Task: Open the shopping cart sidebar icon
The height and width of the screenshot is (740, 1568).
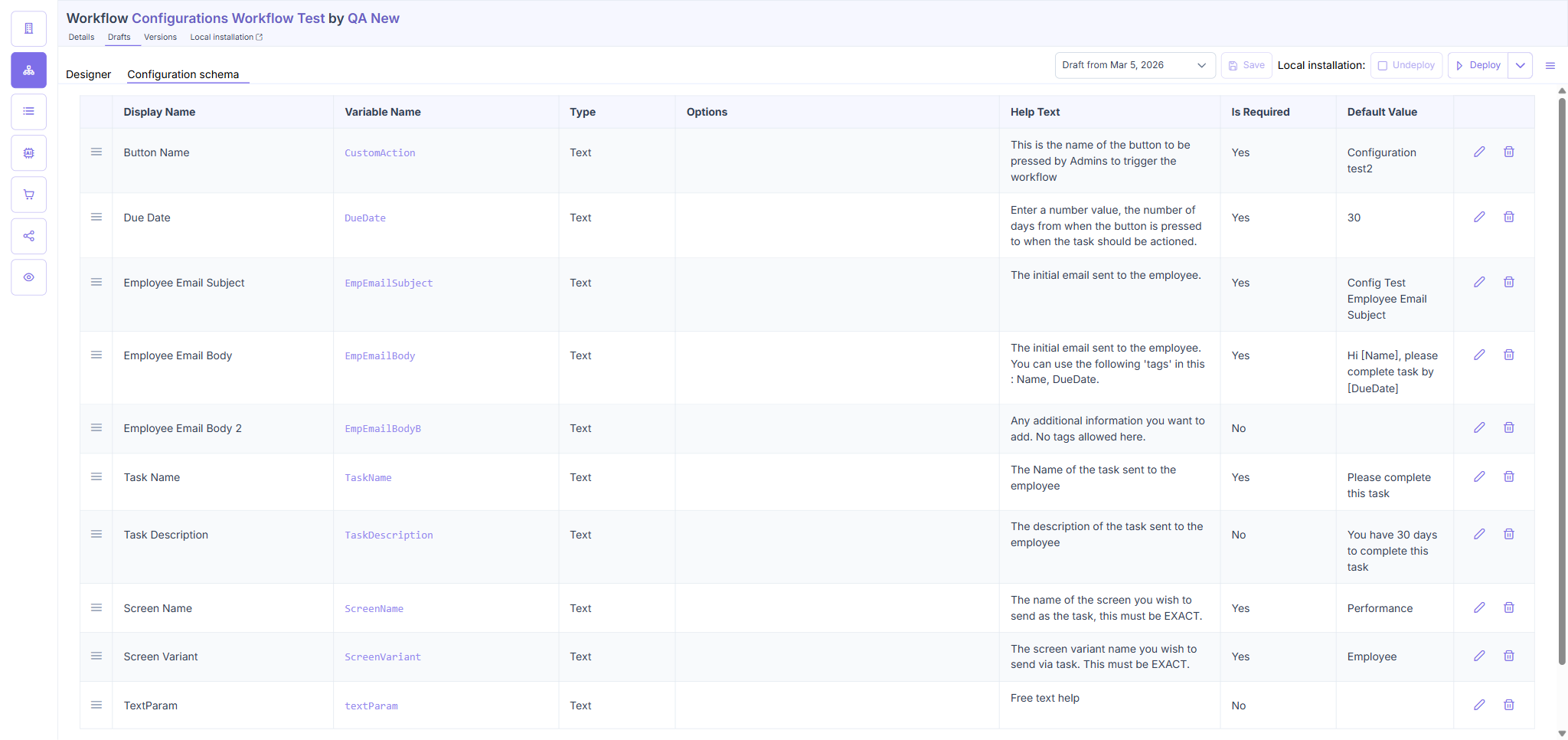Action: coord(28,195)
